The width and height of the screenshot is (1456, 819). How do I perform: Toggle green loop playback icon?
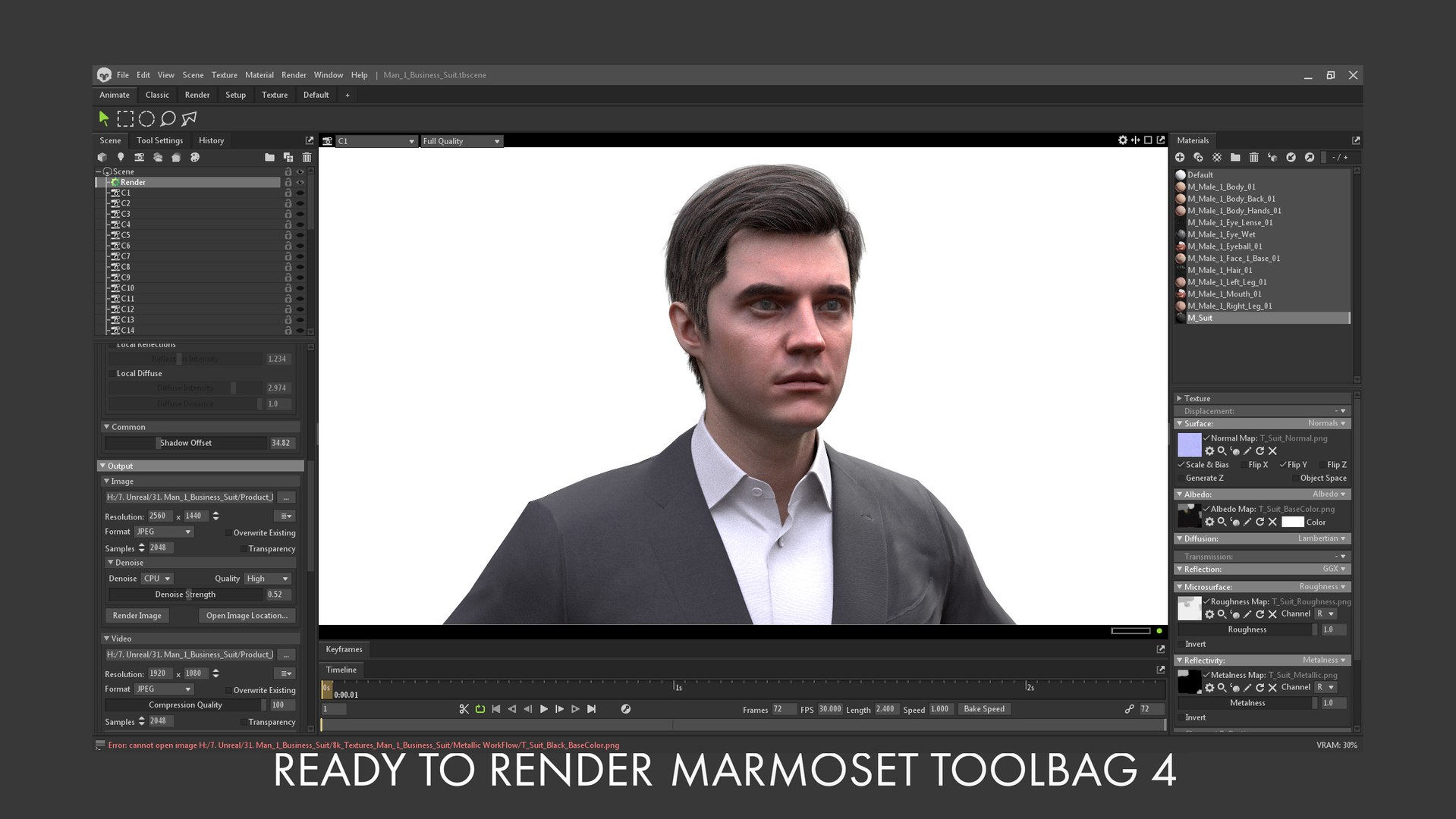480,709
